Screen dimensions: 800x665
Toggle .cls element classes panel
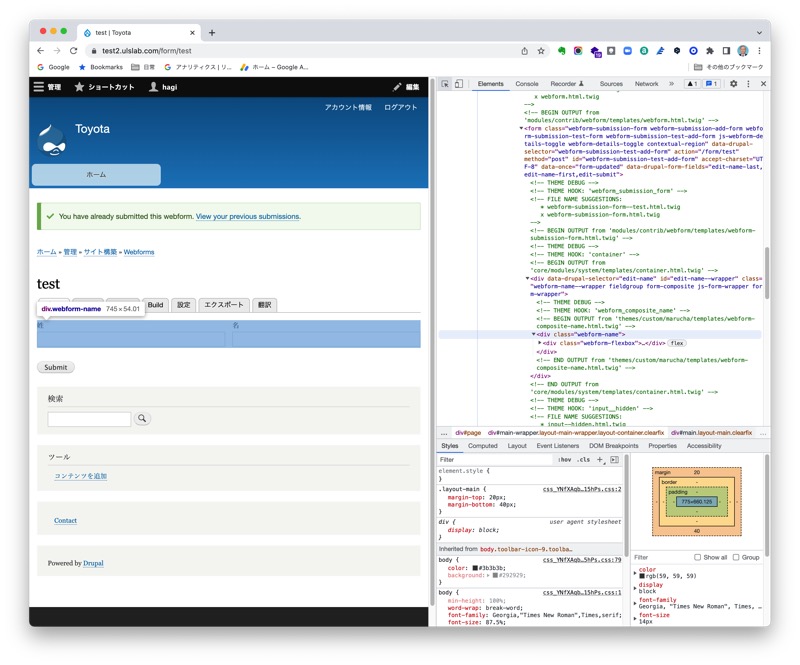click(584, 459)
